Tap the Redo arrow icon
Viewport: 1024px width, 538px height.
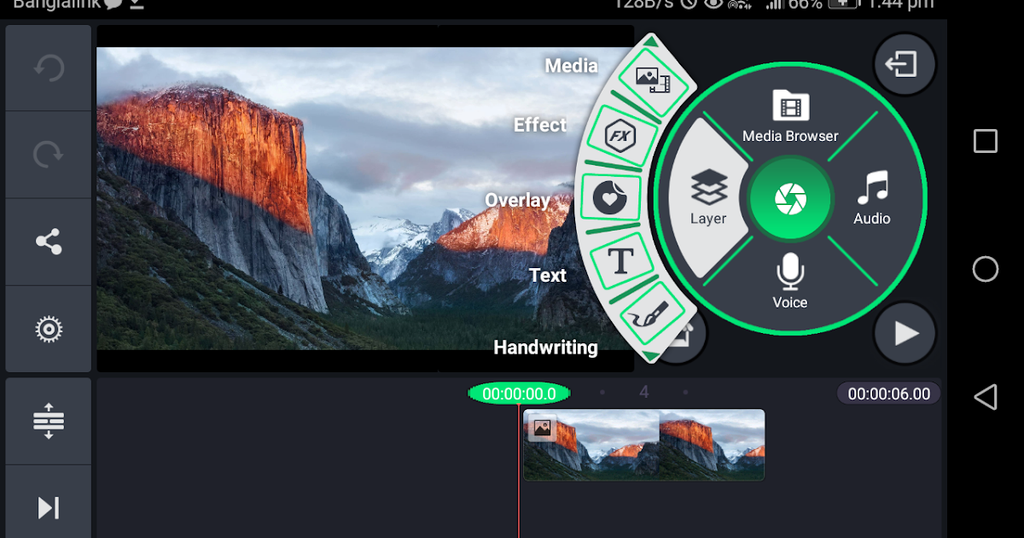pos(48,155)
